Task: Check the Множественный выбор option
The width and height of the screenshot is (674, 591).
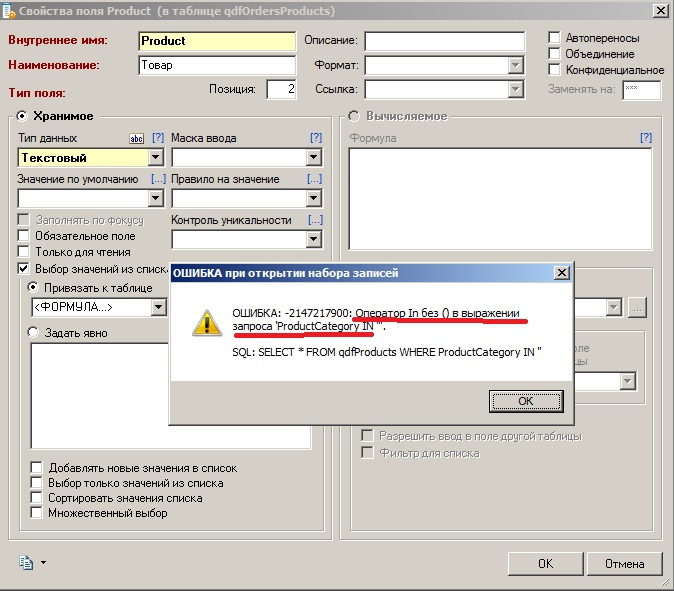Action: 37,513
